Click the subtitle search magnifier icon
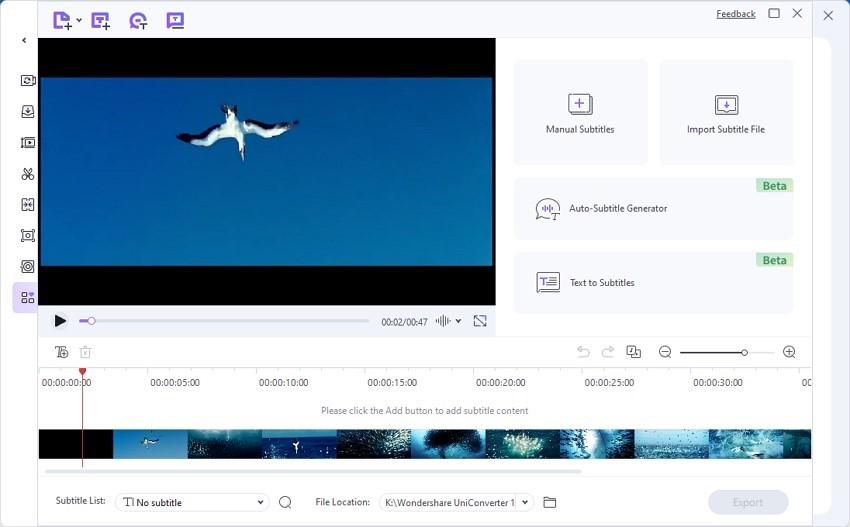 (285, 502)
